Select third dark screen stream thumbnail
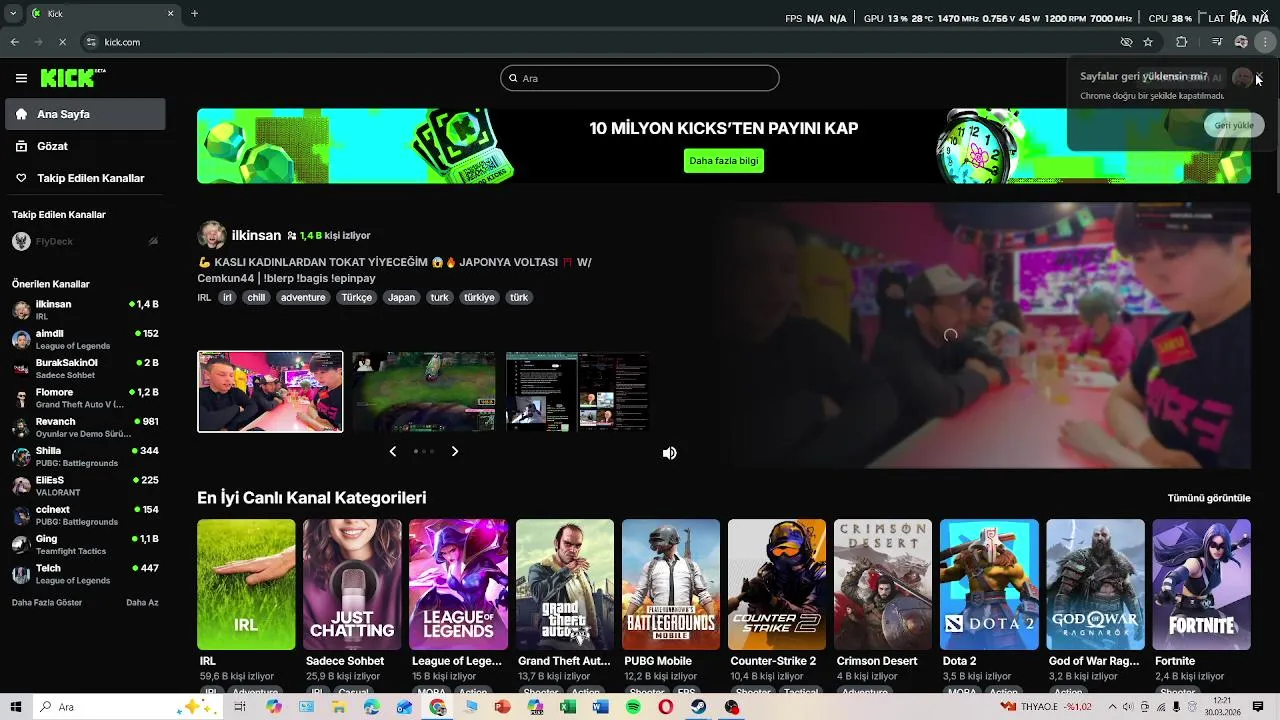1280x720 pixels. [x=577, y=392]
